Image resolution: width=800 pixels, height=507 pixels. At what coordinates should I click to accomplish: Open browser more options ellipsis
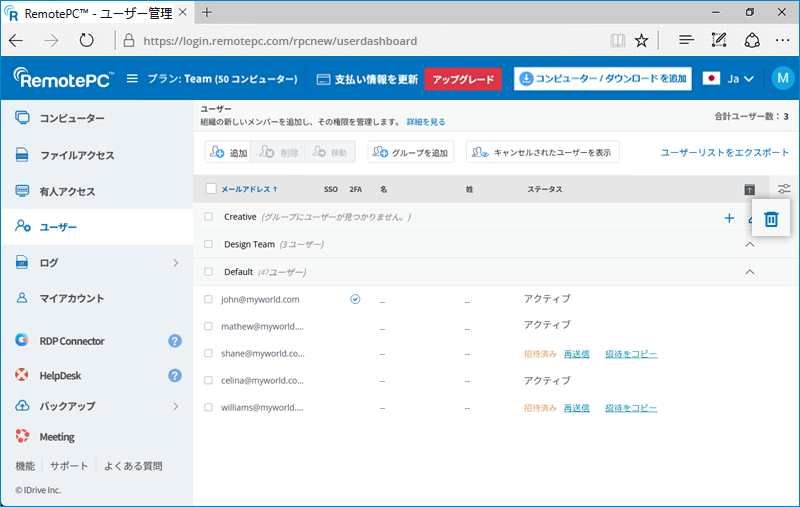tap(782, 40)
